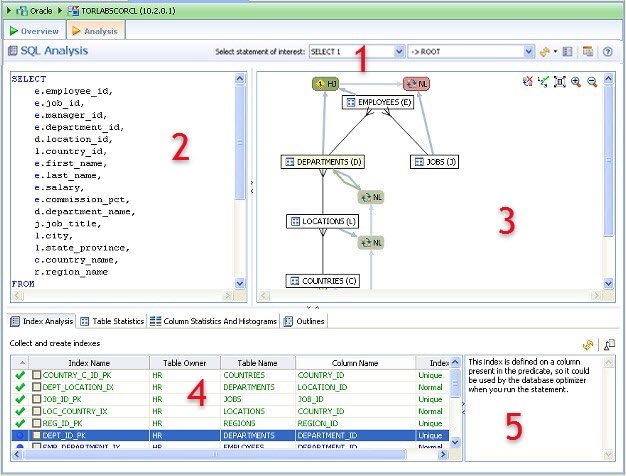The width and height of the screenshot is (626, 476).
Task: Select the COUNTRIES (C) table node
Action: [x=323, y=281]
